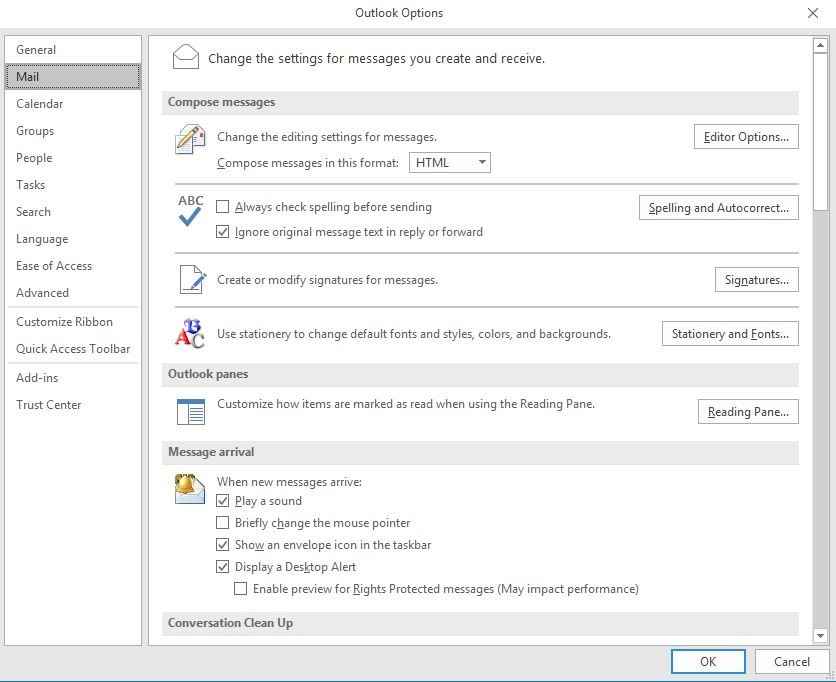
Task: Click the notepad and pencil editing settings icon
Action: [190, 139]
